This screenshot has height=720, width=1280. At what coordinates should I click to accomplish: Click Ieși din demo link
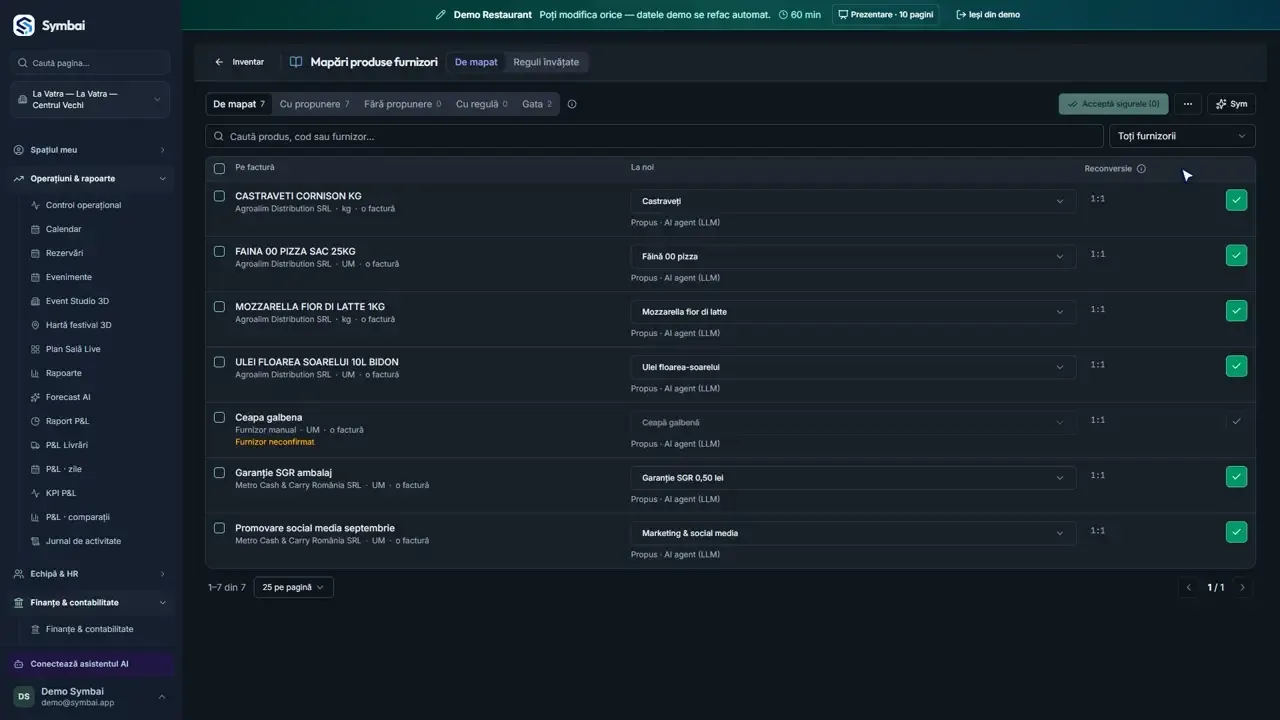(x=988, y=15)
